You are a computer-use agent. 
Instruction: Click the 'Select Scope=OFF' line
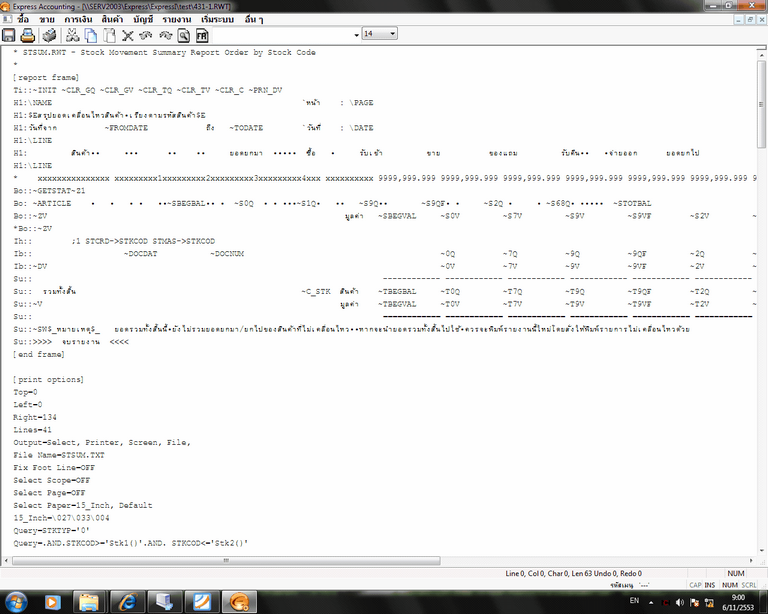[51, 480]
